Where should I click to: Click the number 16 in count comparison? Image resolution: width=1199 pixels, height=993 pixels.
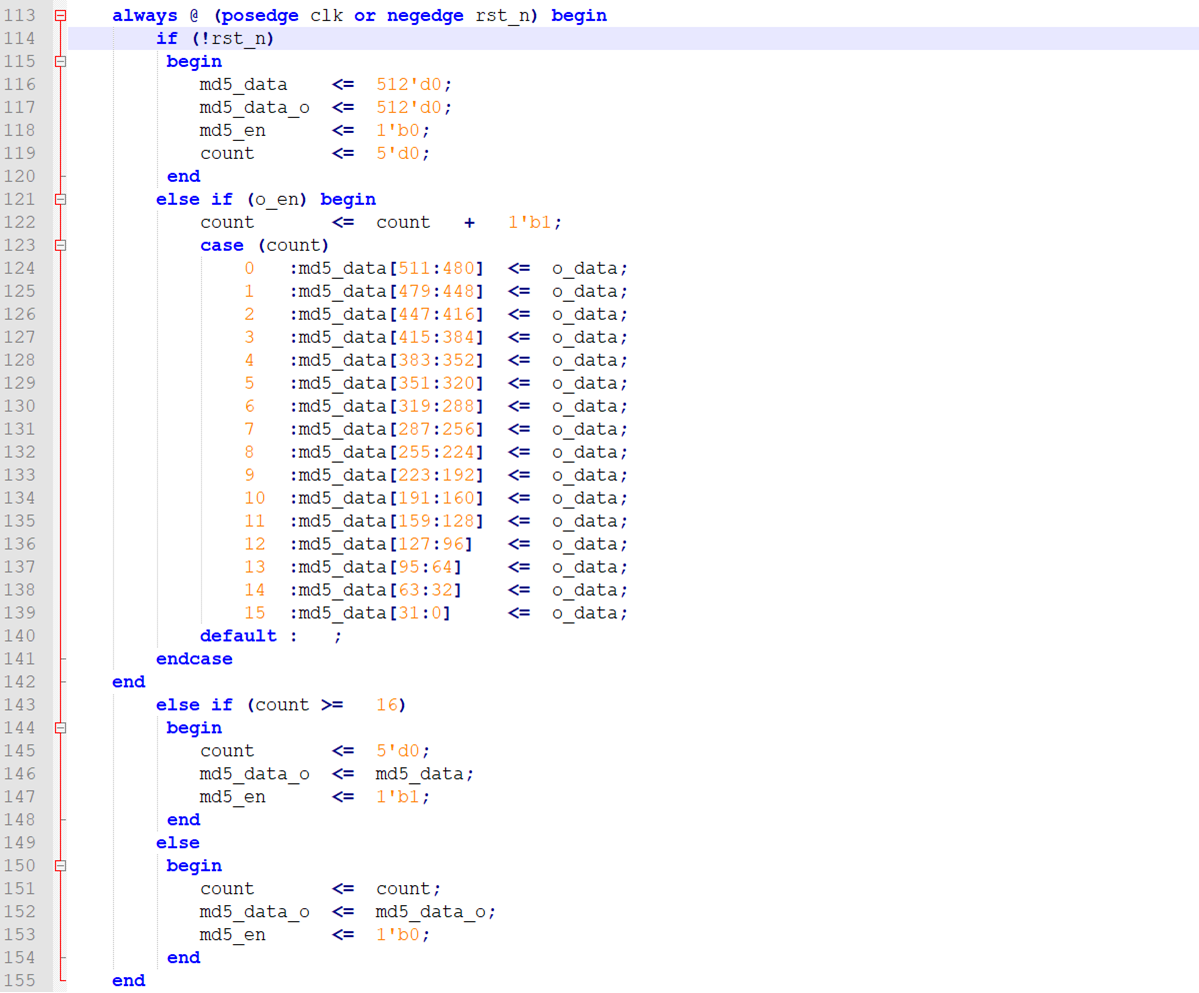(x=387, y=706)
